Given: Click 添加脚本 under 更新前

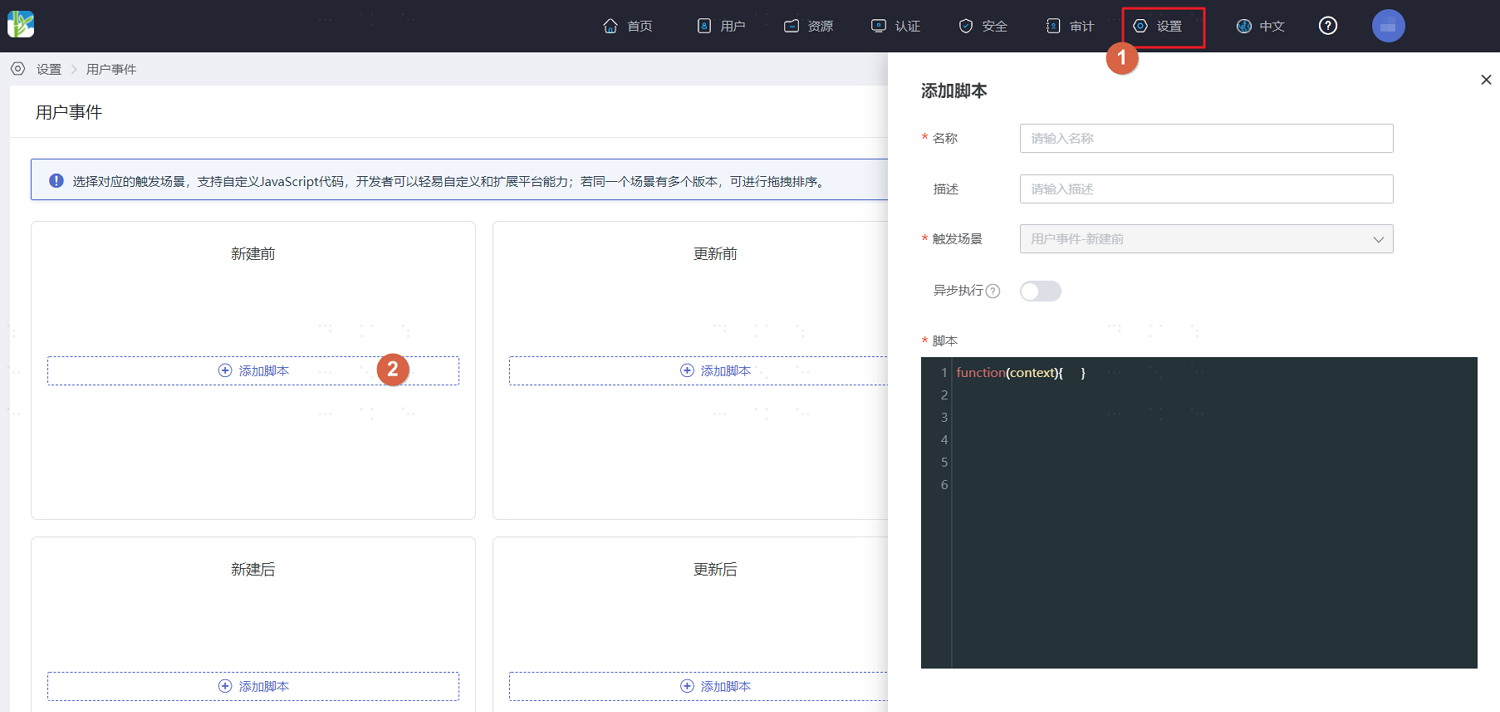Looking at the screenshot, I should click(715, 371).
